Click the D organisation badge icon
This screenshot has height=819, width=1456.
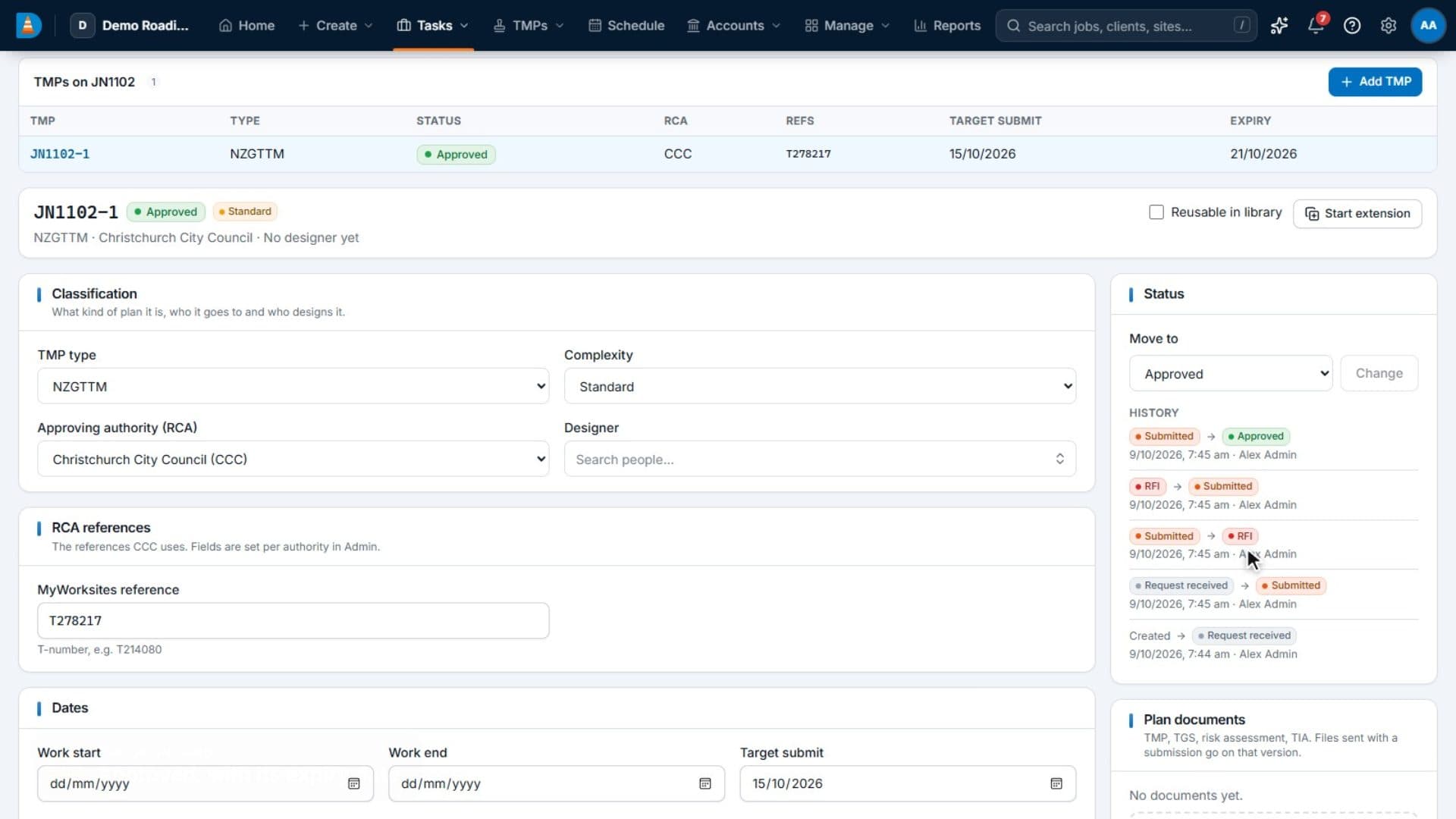pos(83,25)
